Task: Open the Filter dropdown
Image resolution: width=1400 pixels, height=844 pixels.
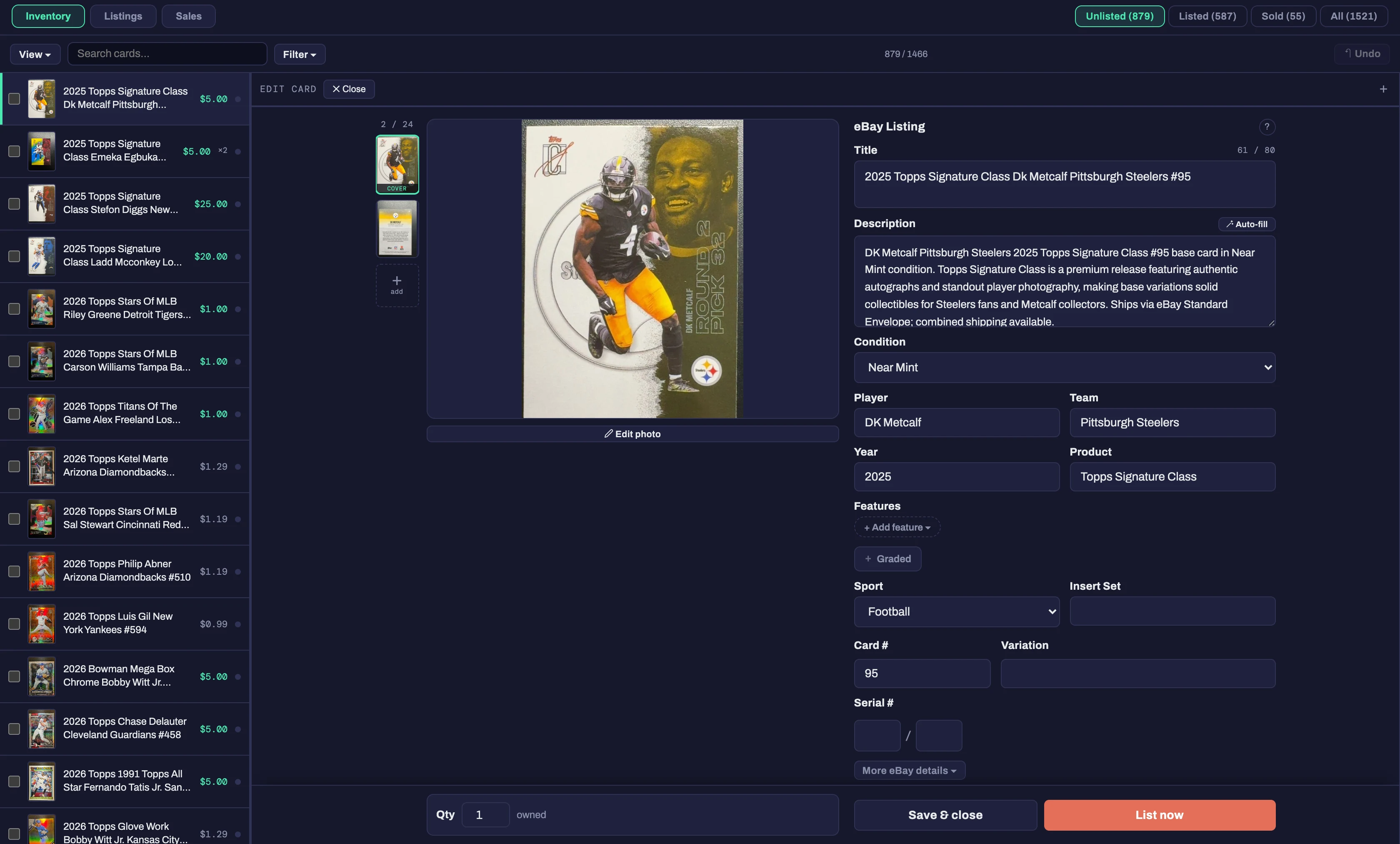Action: [x=300, y=54]
